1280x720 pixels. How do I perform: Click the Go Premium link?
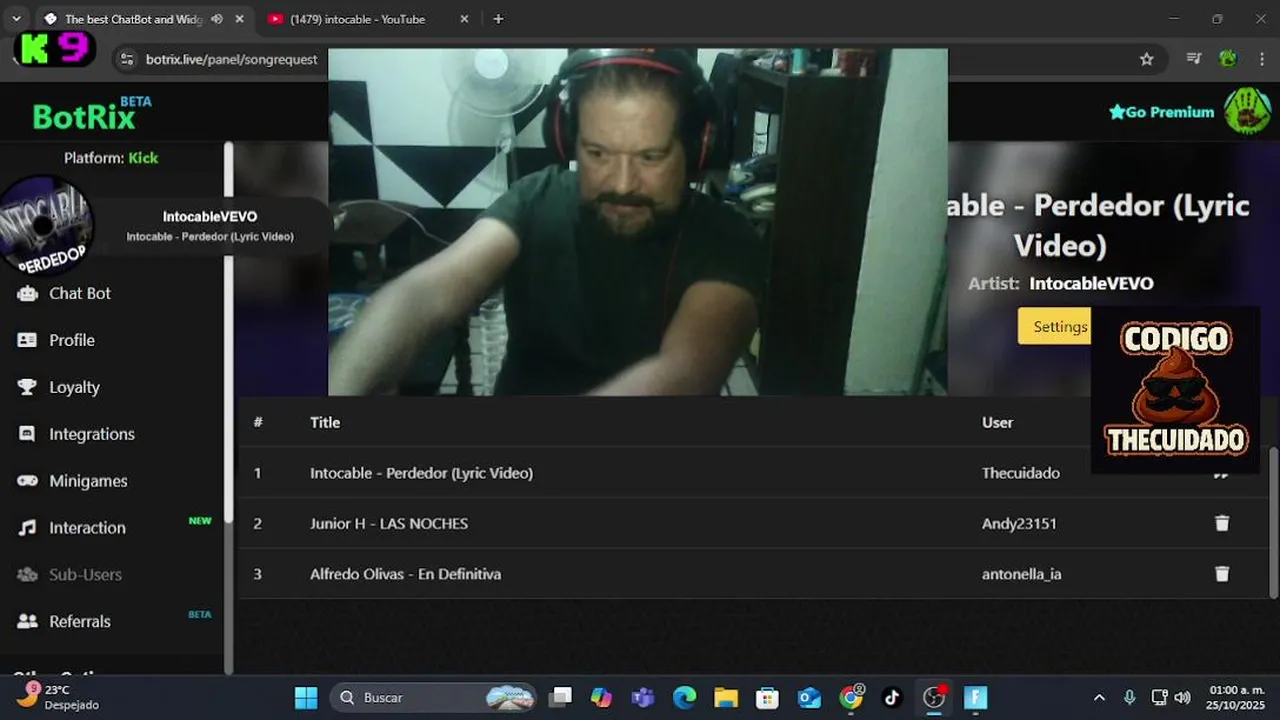pos(1161,112)
